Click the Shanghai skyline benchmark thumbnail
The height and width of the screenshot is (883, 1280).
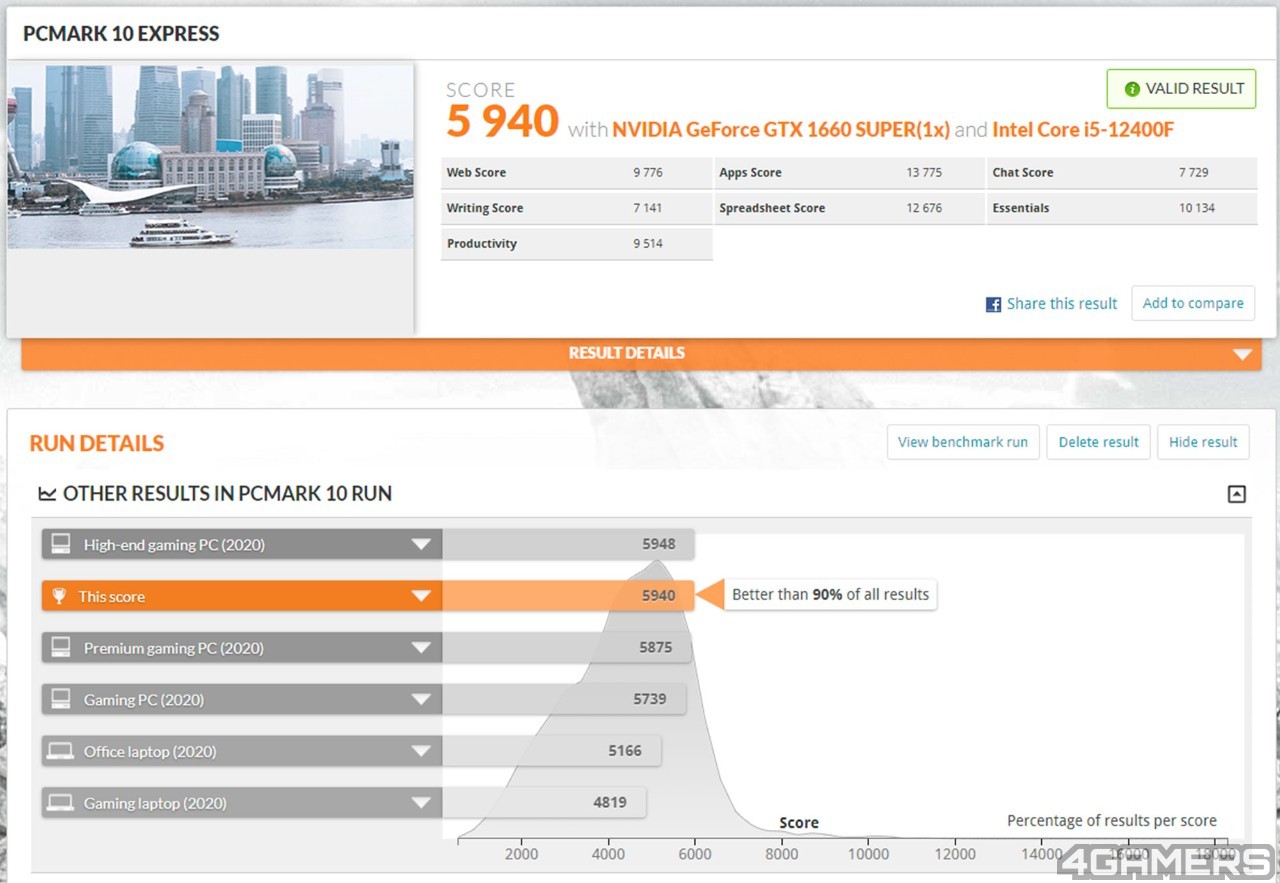click(210, 156)
